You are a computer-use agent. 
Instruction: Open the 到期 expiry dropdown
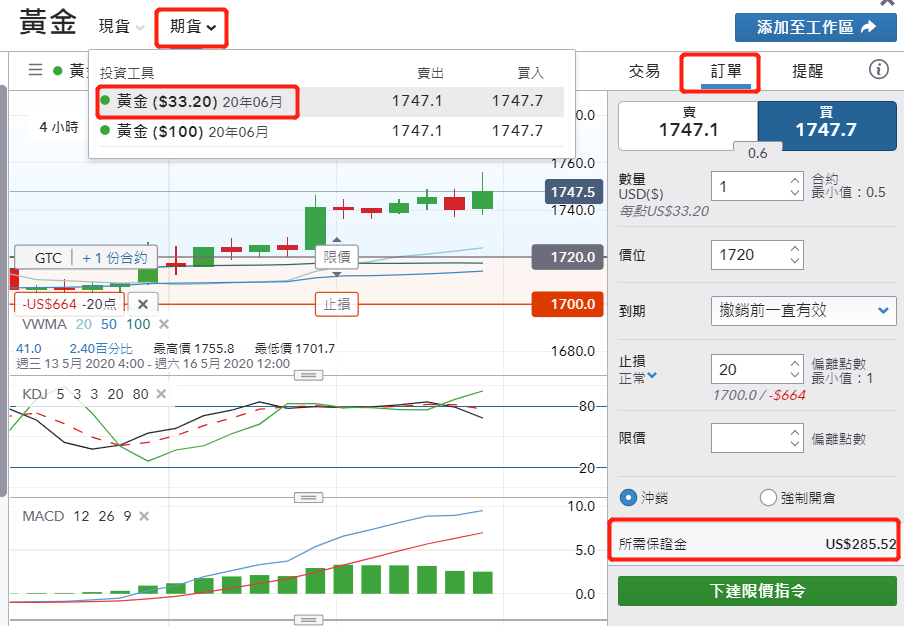tap(804, 311)
